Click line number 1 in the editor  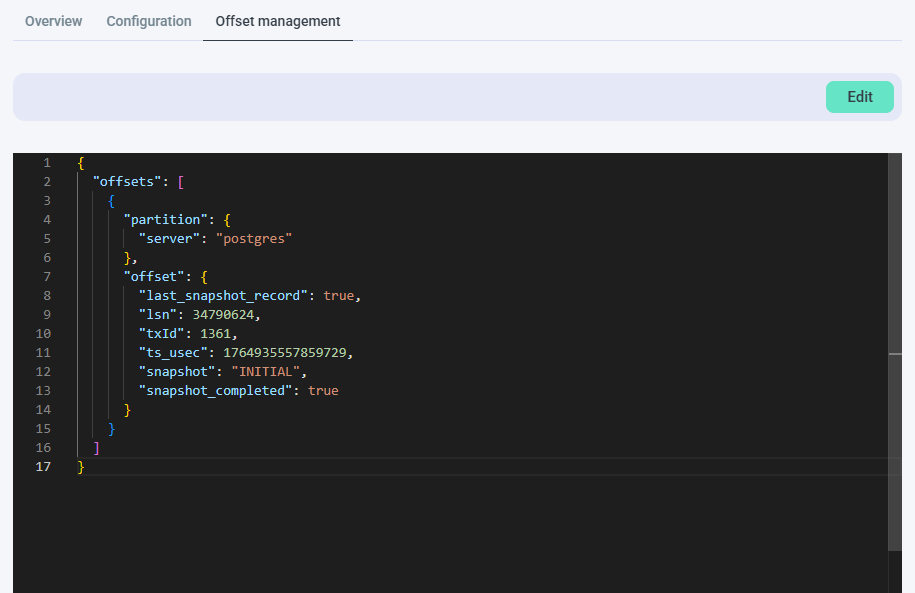point(46,162)
